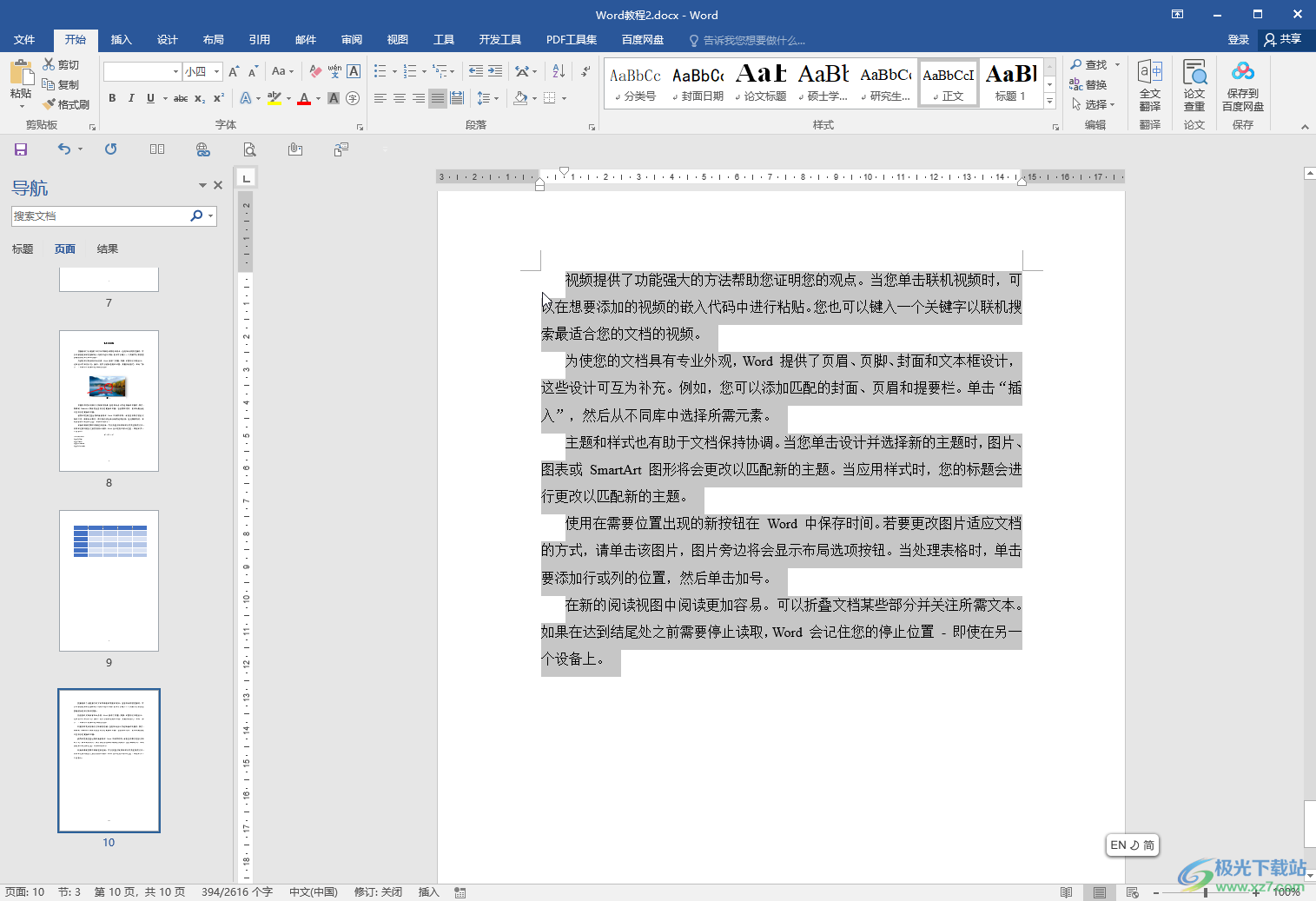Apply subscript formatting
Screen dimensions: 1316x901
(200, 98)
